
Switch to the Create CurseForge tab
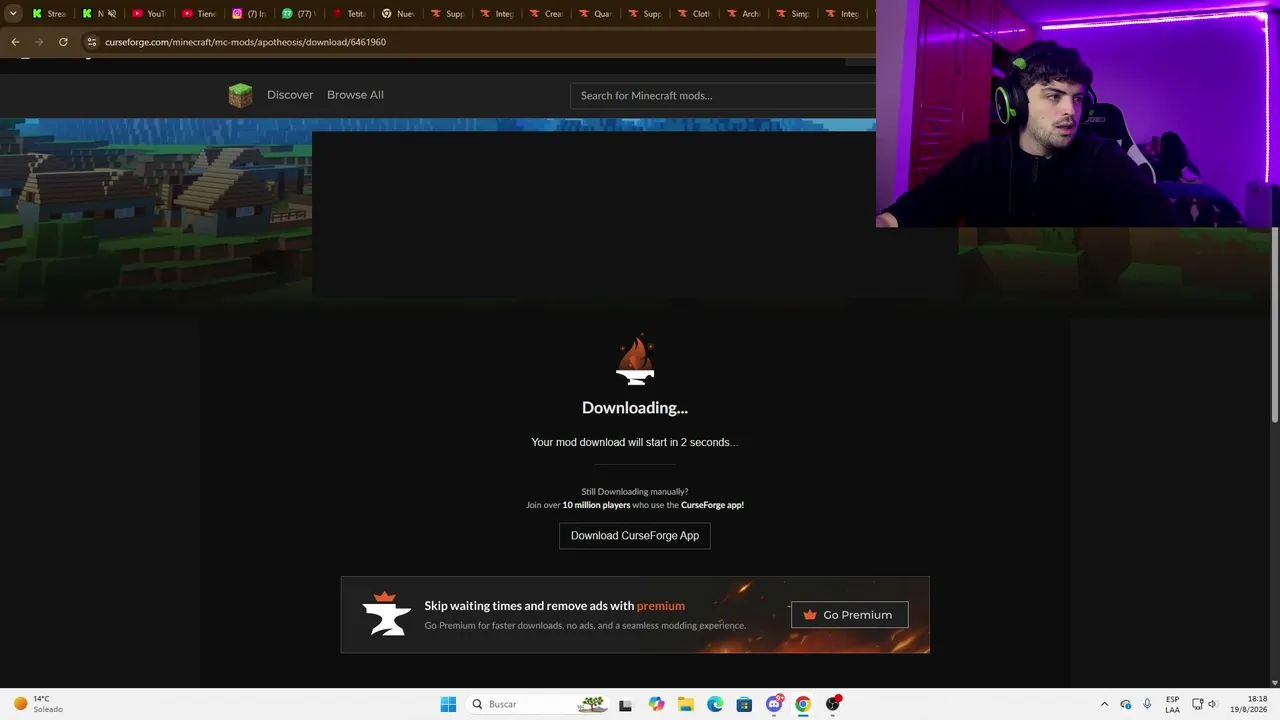coord(549,13)
